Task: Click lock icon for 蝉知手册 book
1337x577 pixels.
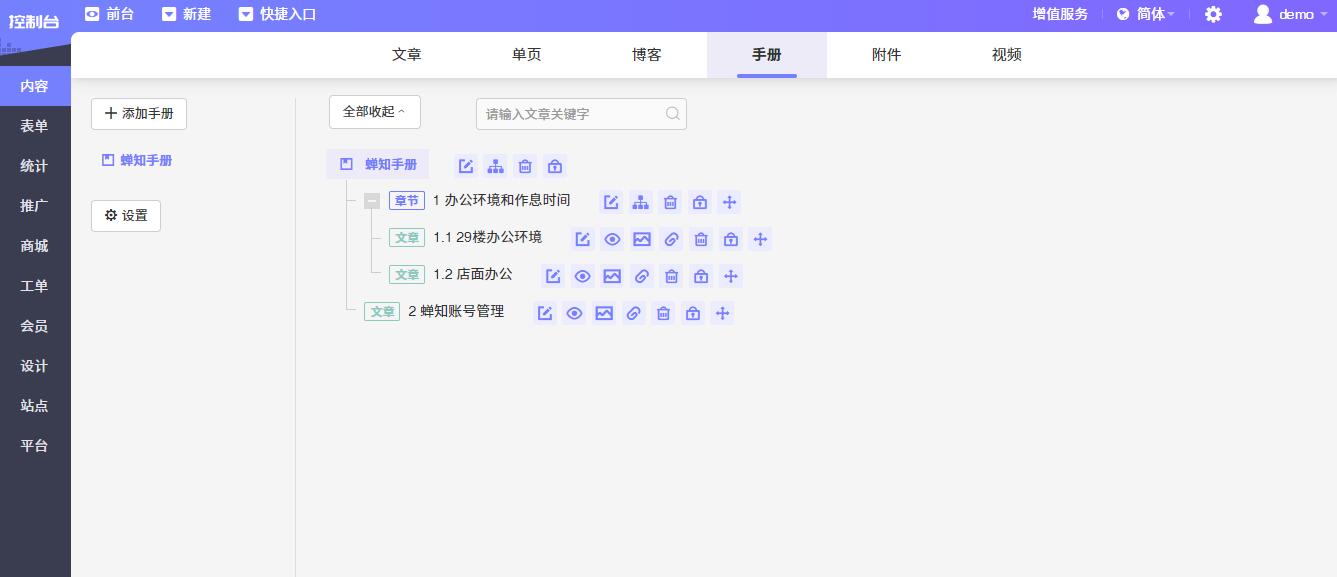Action: pyautogui.click(x=555, y=166)
